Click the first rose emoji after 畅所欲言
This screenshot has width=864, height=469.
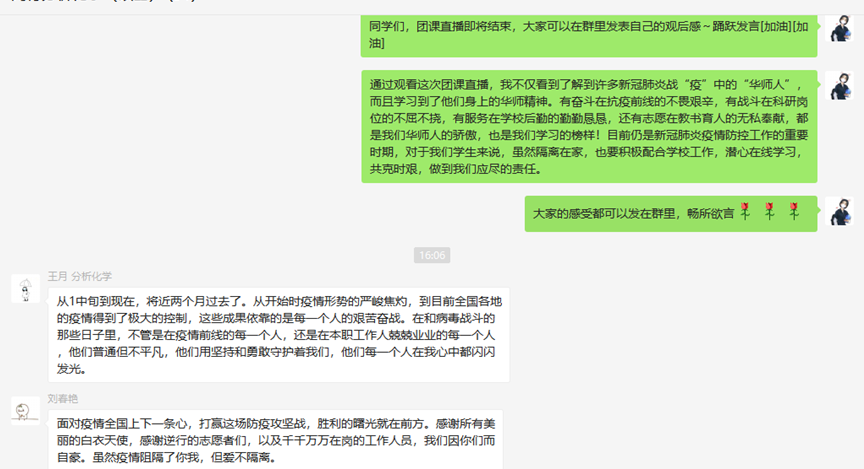746,211
